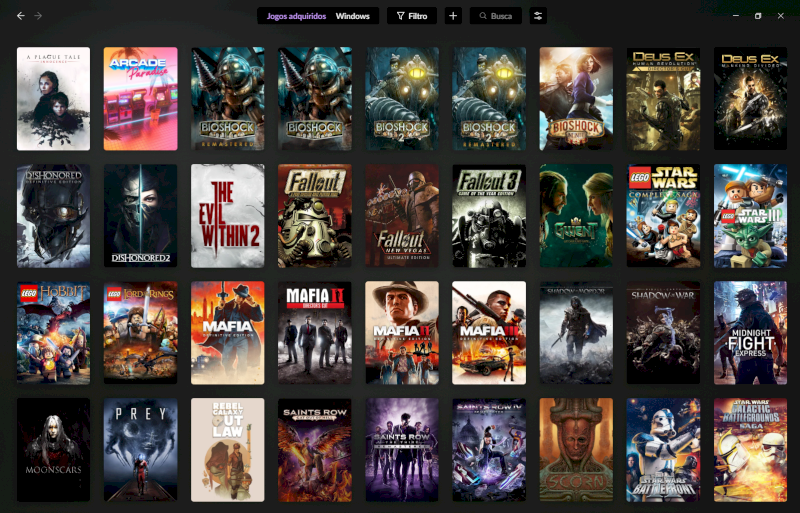Select Dishonored 2 game cover

pos(140,216)
